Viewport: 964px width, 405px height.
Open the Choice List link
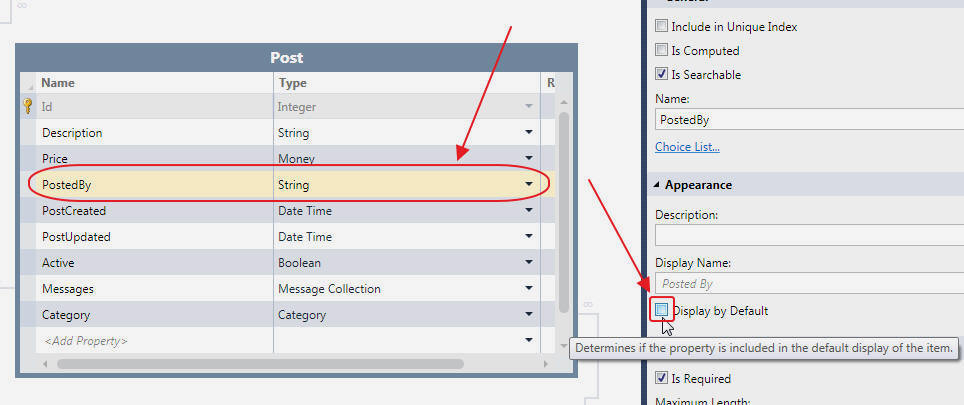[x=687, y=147]
